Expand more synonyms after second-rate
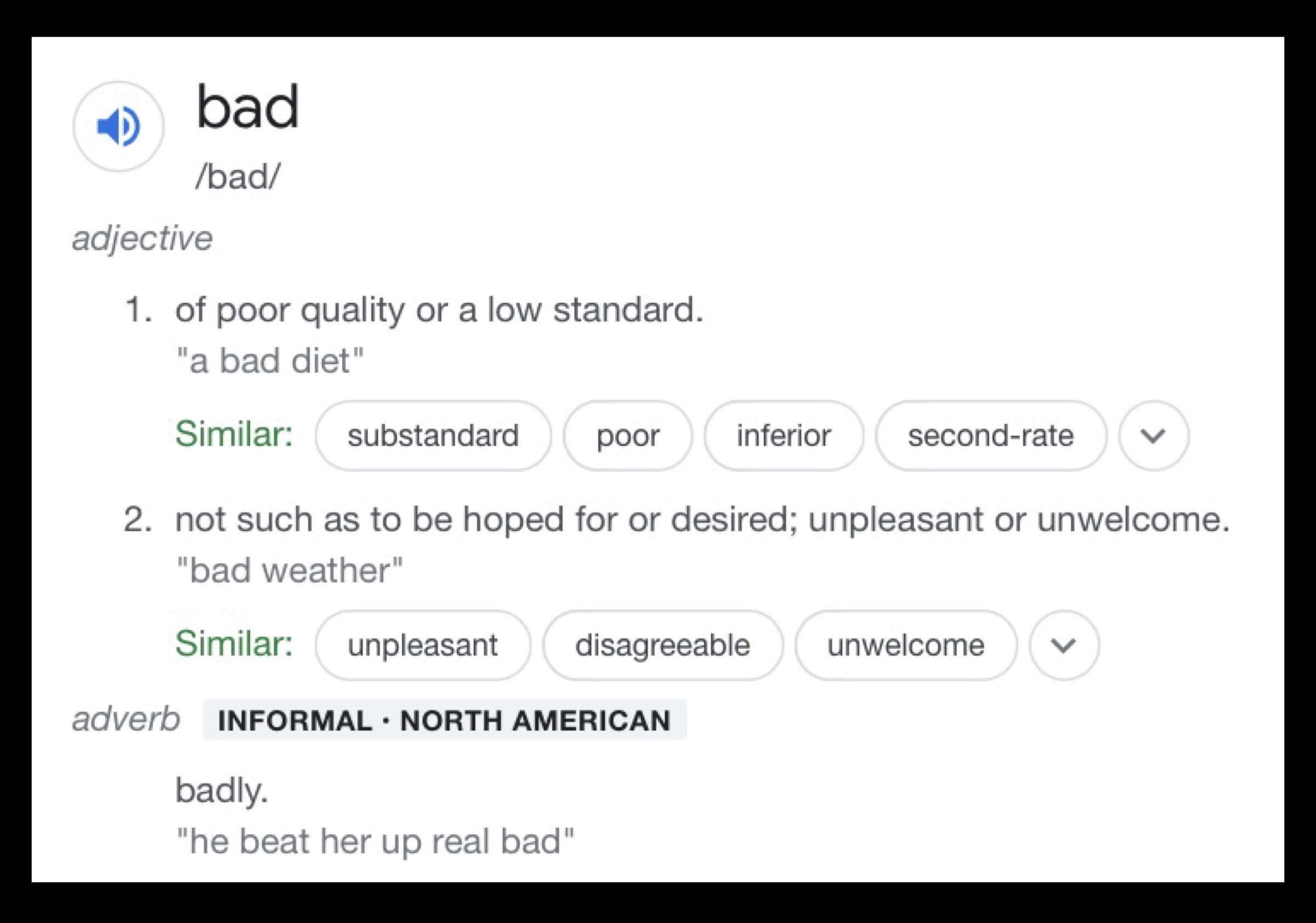This screenshot has width=1316, height=923. coord(1153,435)
